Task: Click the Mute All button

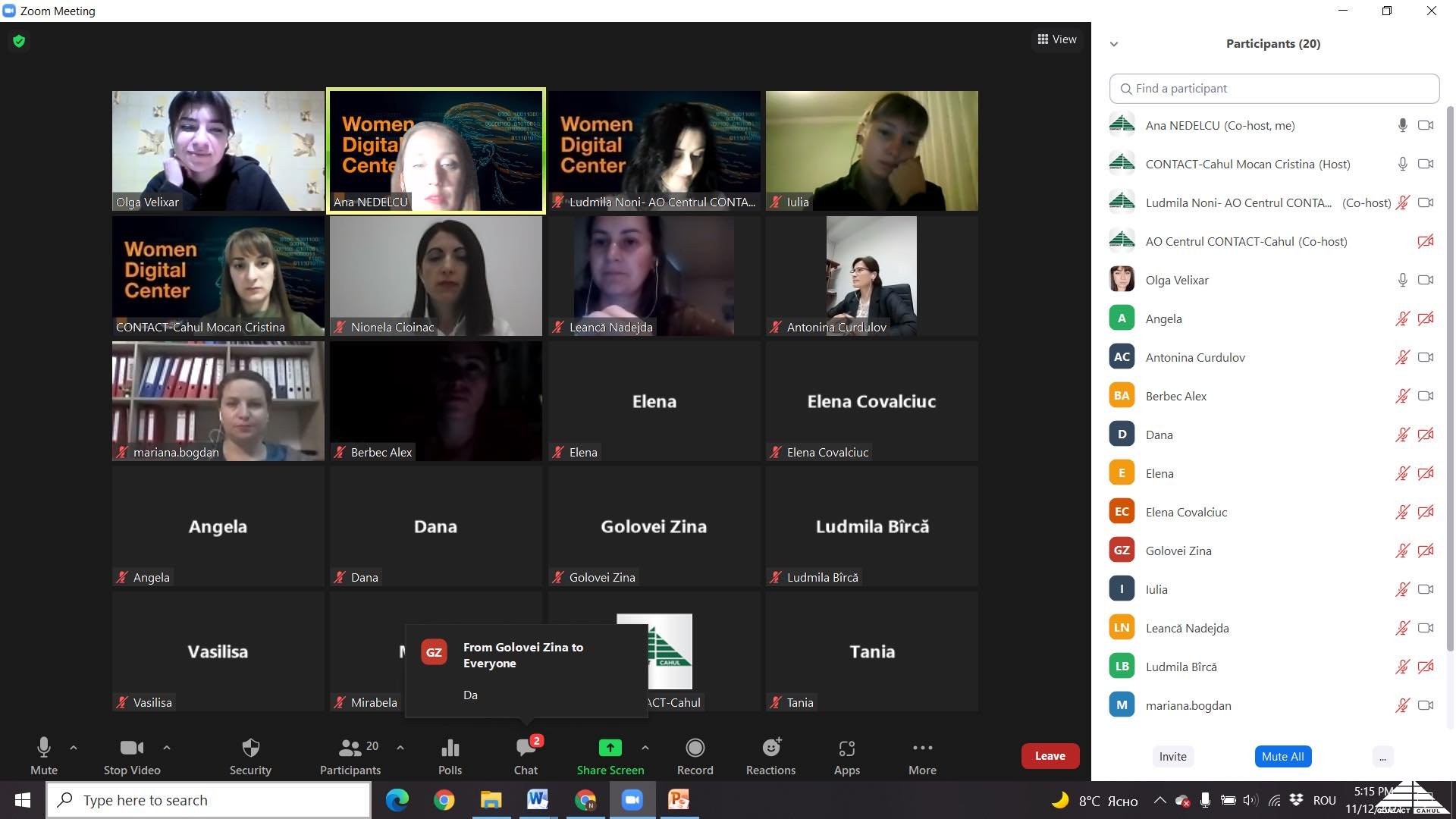Action: coord(1282,756)
